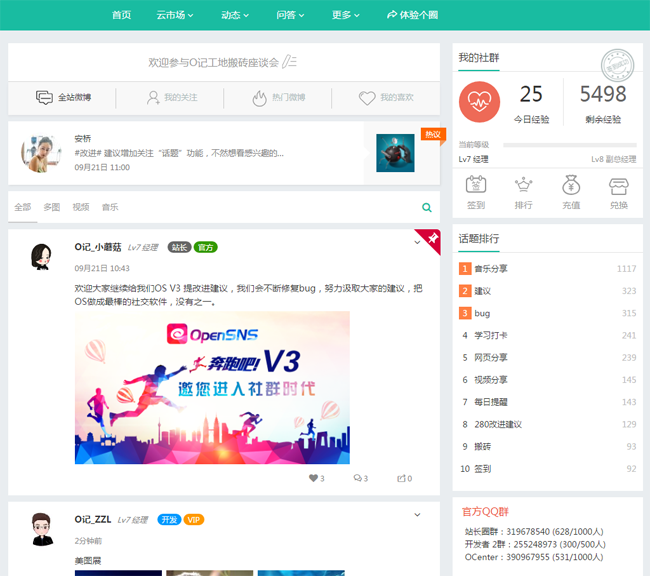The width and height of the screenshot is (650, 576).
Task: Open the spider robot thumbnail image
Action: pyautogui.click(x=395, y=153)
